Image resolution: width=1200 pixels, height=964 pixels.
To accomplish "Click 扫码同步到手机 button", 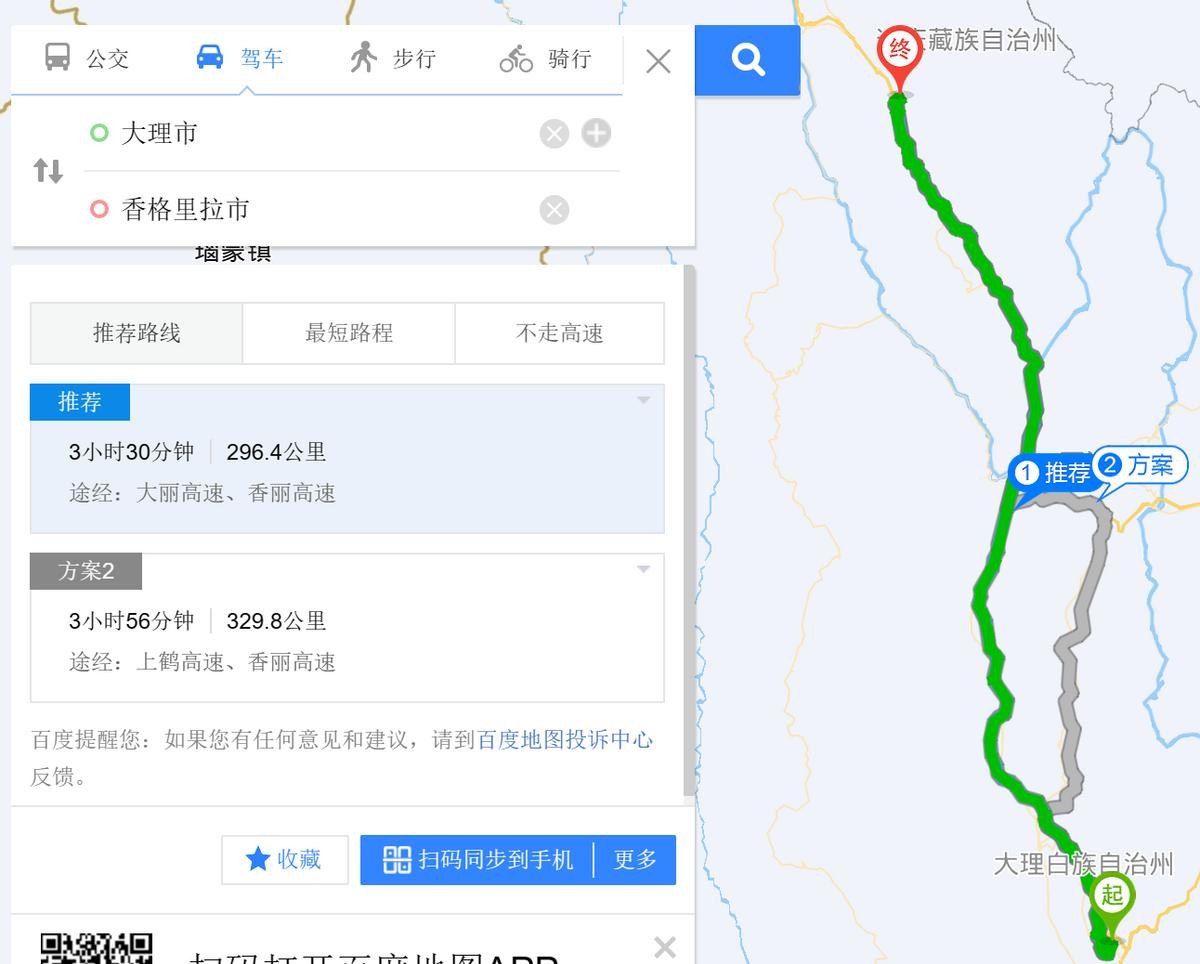I will pos(478,860).
